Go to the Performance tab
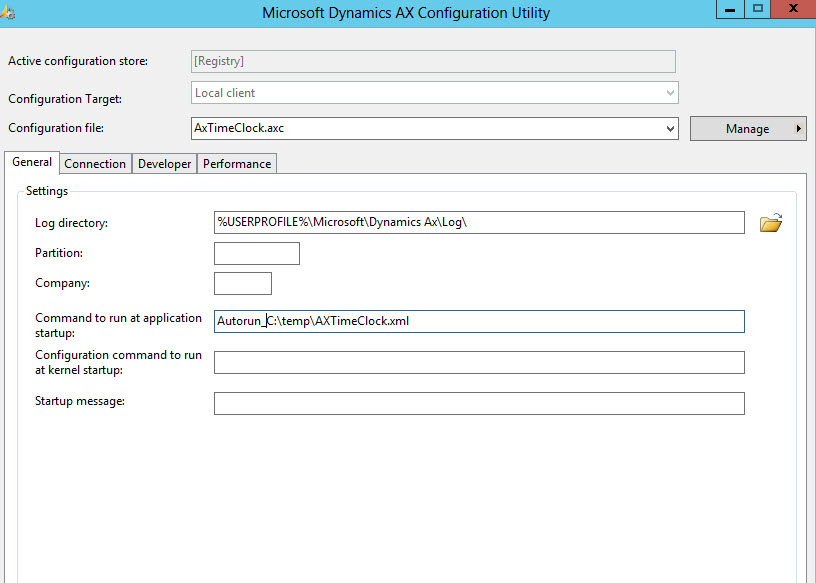 tap(237, 164)
